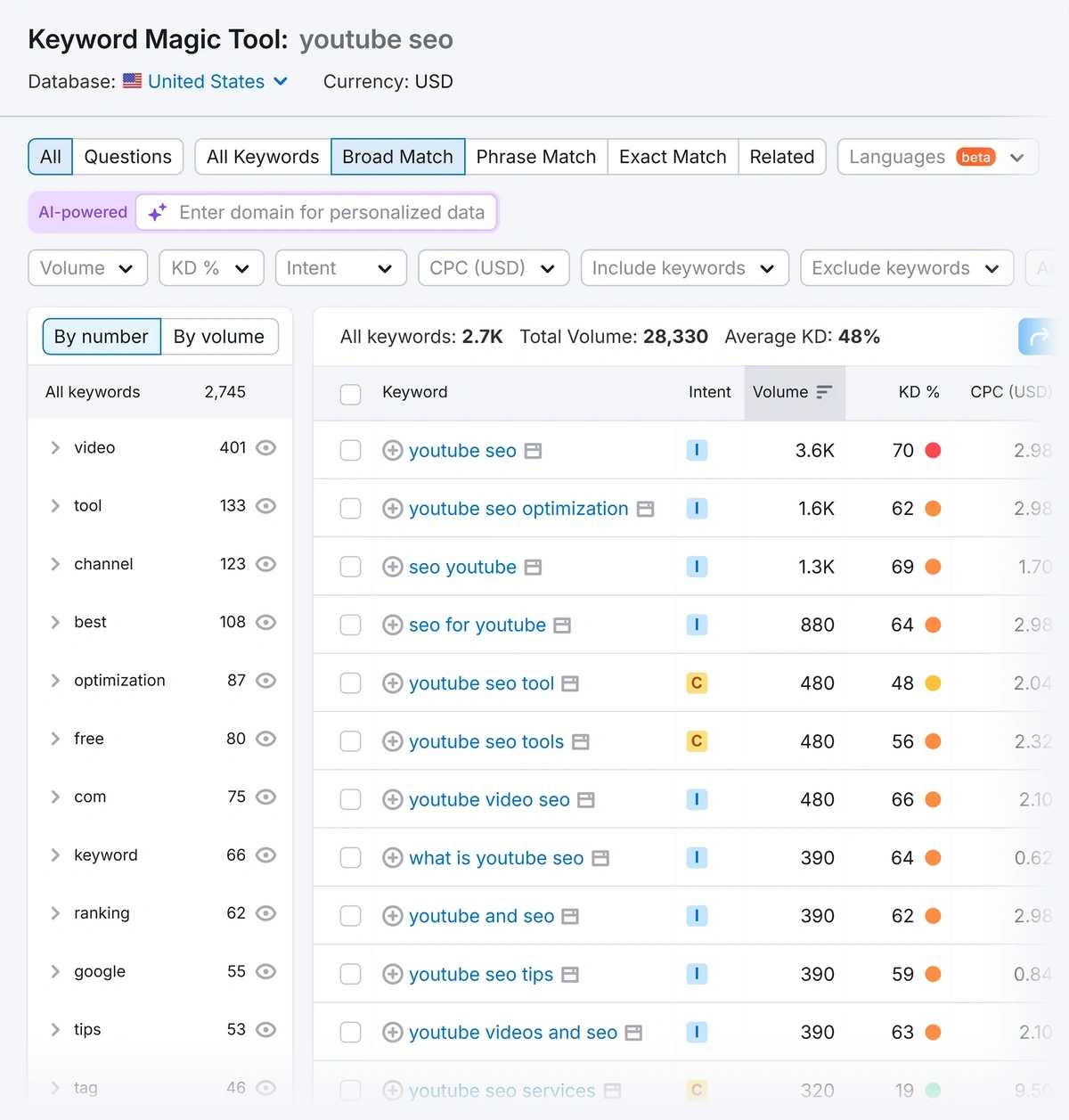The image size is (1069, 1120).
Task: Click Commercial intent badge for 'youtube seo tool'
Action: tap(697, 683)
